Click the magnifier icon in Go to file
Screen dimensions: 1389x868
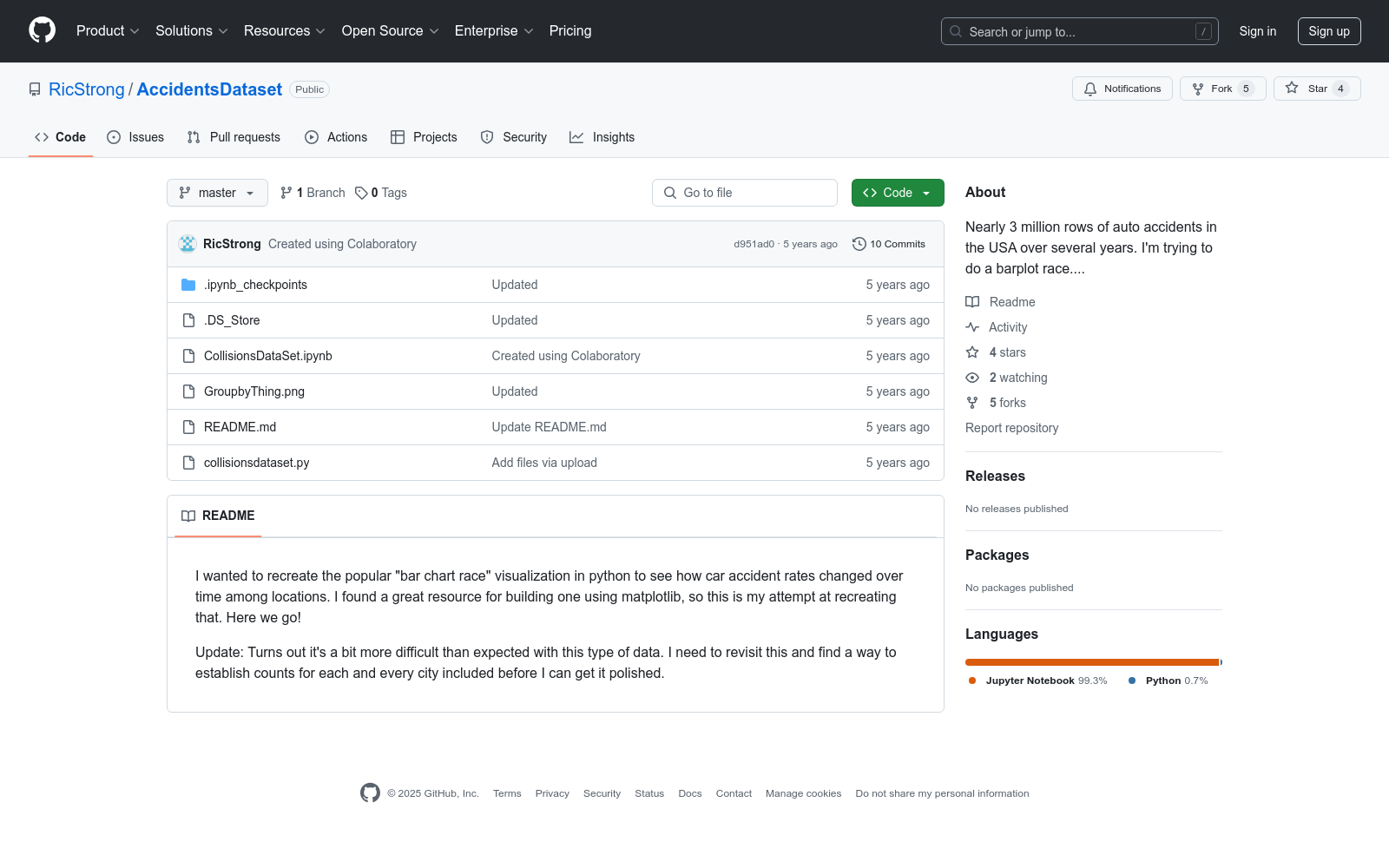[670, 193]
